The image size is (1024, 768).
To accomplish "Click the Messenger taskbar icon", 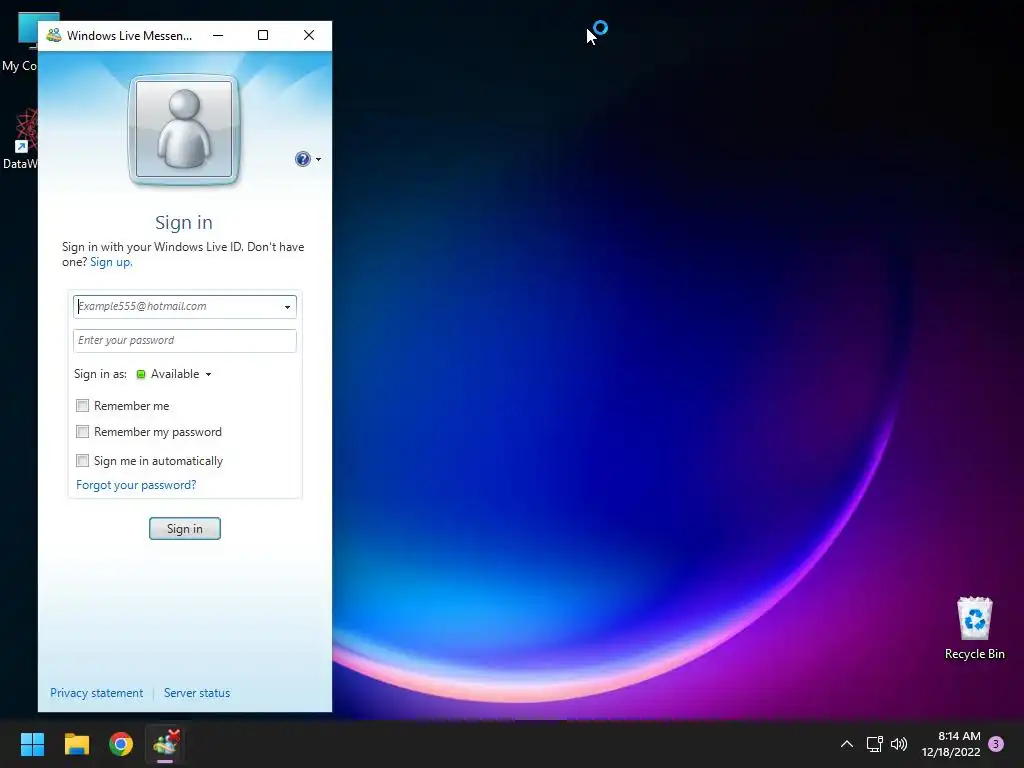I will 165,743.
